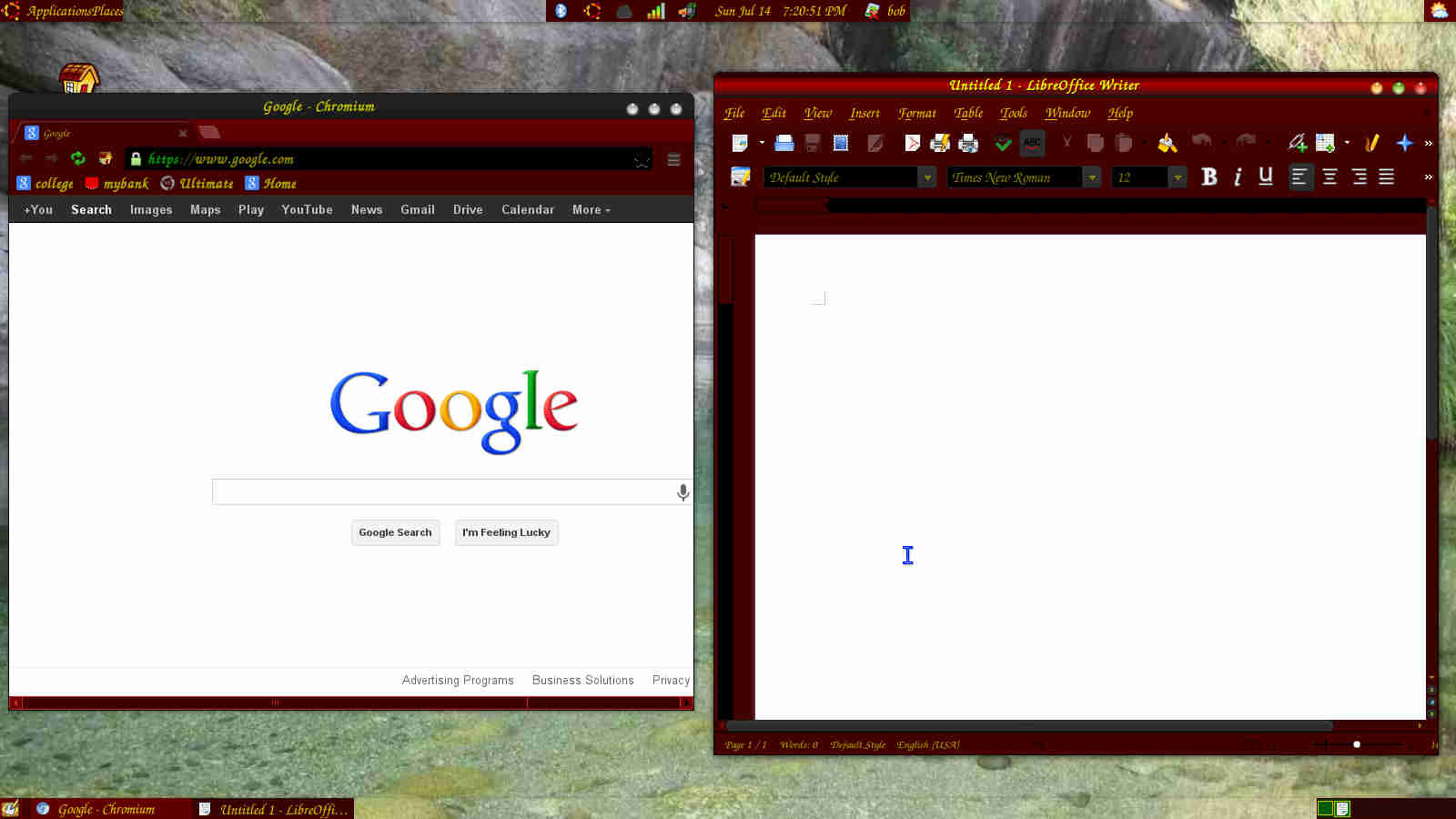The width and height of the screenshot is (1456, 819).
Task: Toggle Bold formatting in Writer
Action: tap(1208, 177)
